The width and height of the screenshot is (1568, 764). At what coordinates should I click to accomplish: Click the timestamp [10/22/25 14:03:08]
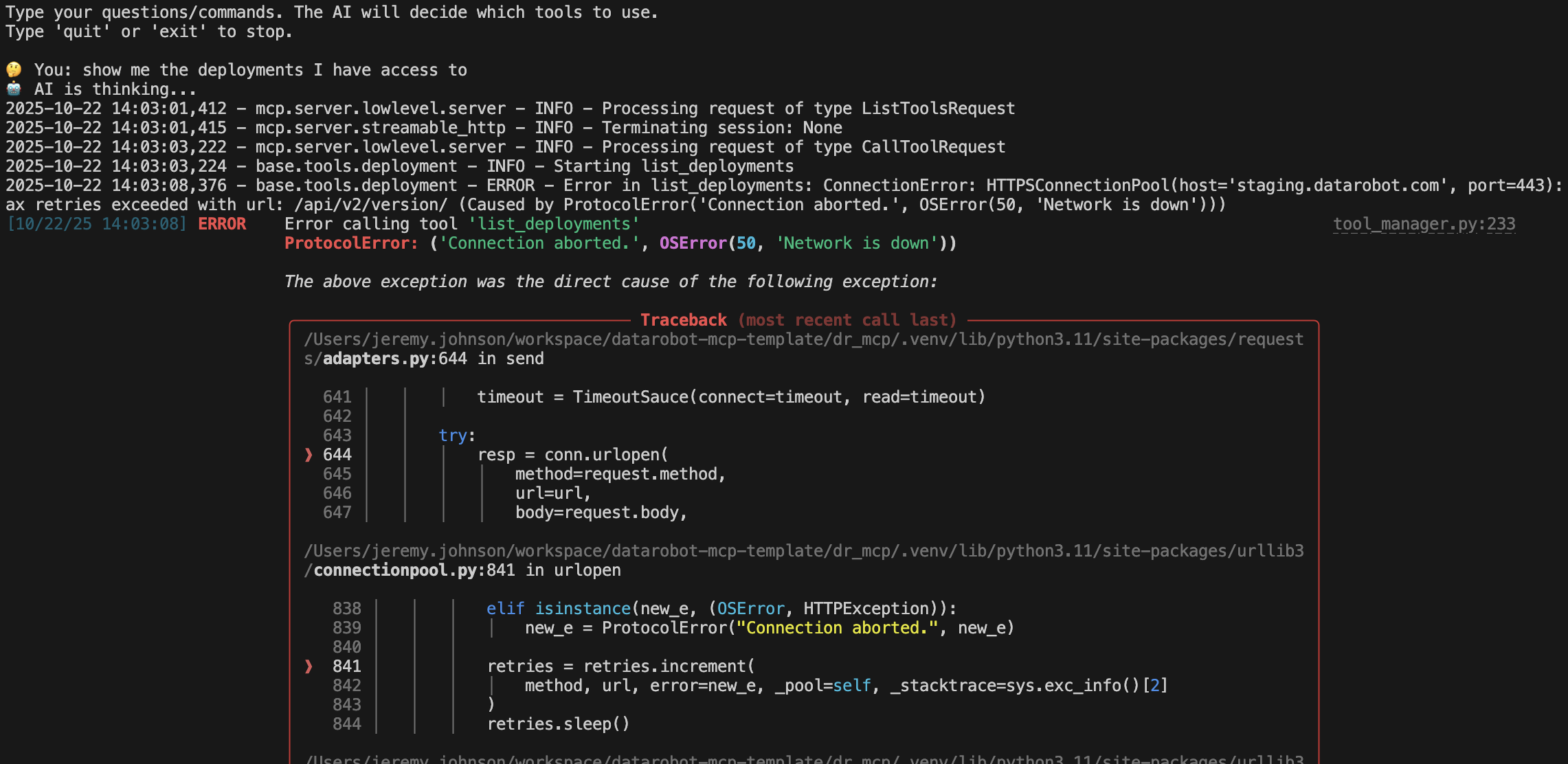(96, 224)
